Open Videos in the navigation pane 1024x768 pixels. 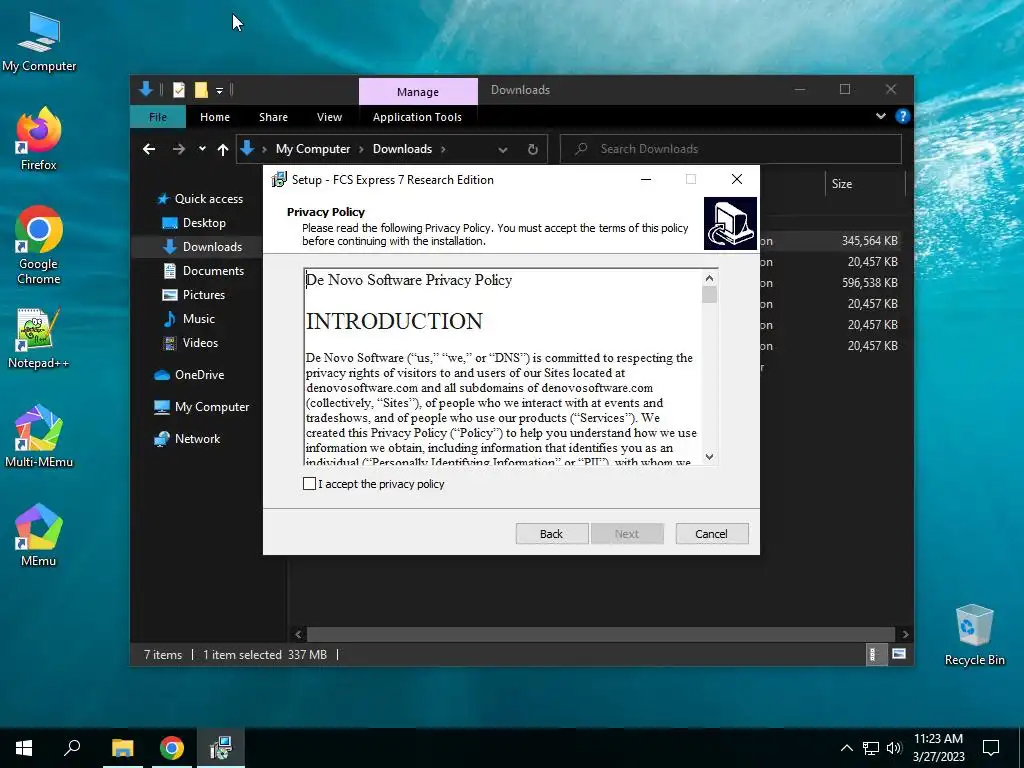(x=190, y=343)
